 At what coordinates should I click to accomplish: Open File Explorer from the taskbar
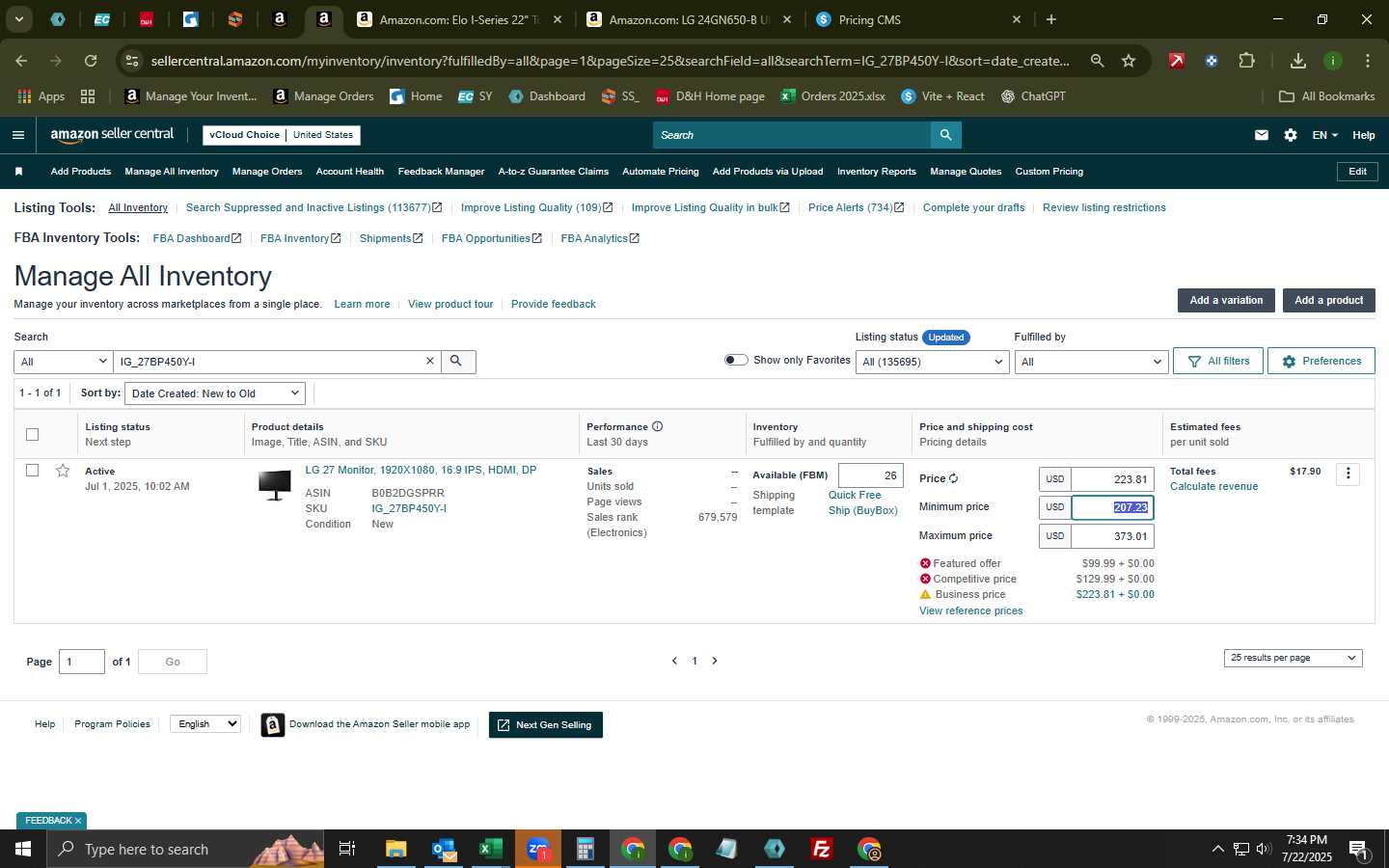tap(395, 849)
